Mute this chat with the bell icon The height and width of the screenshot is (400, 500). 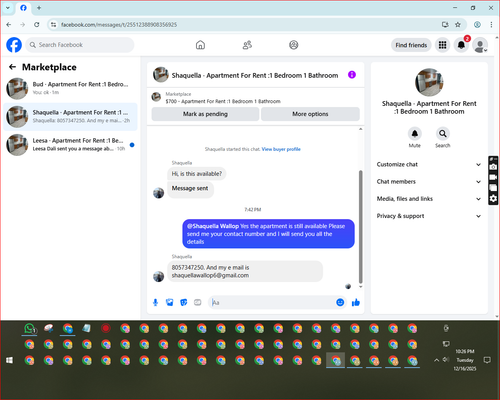[415, 134]
